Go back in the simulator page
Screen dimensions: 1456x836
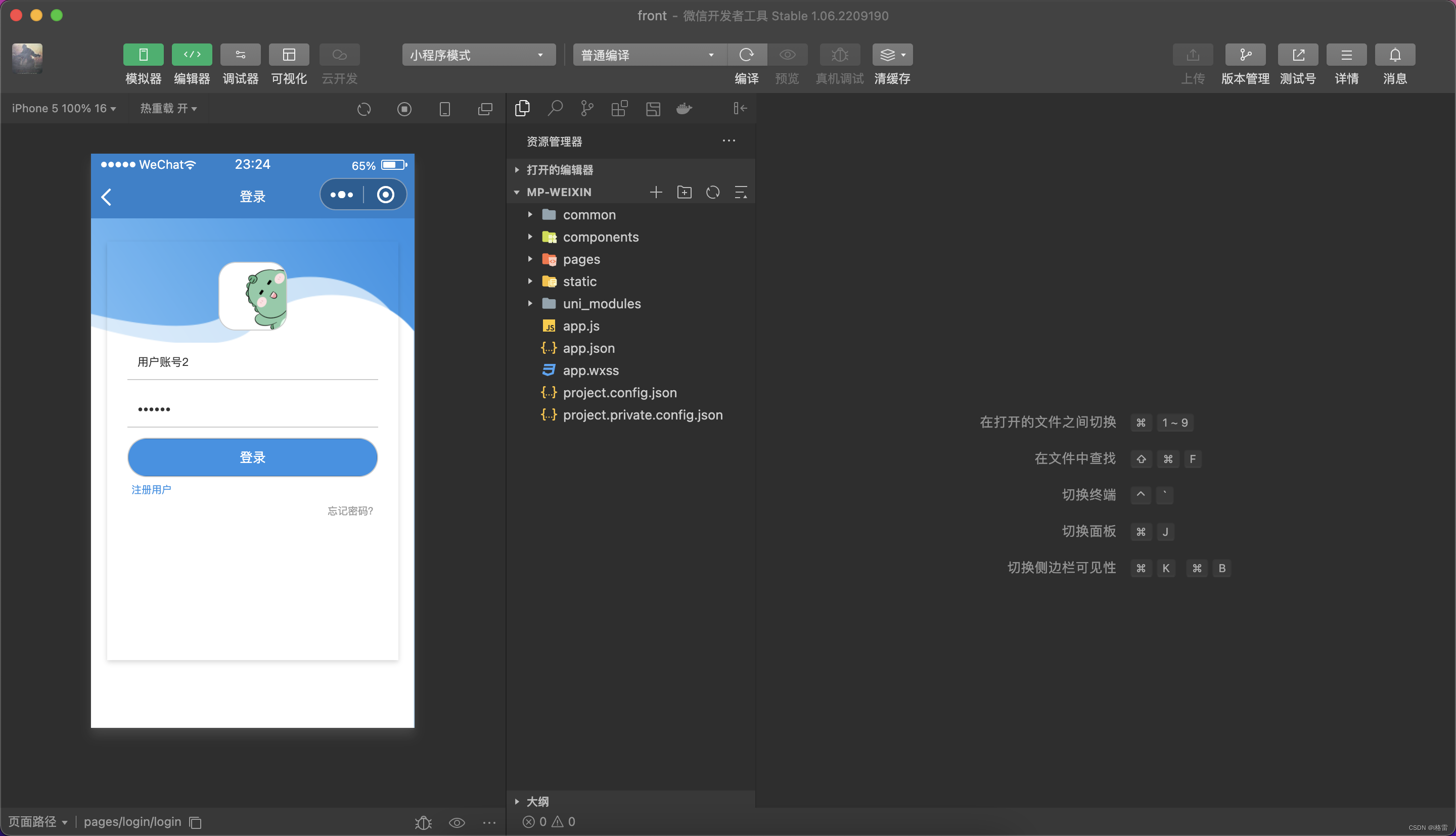[x=106, y=197]
